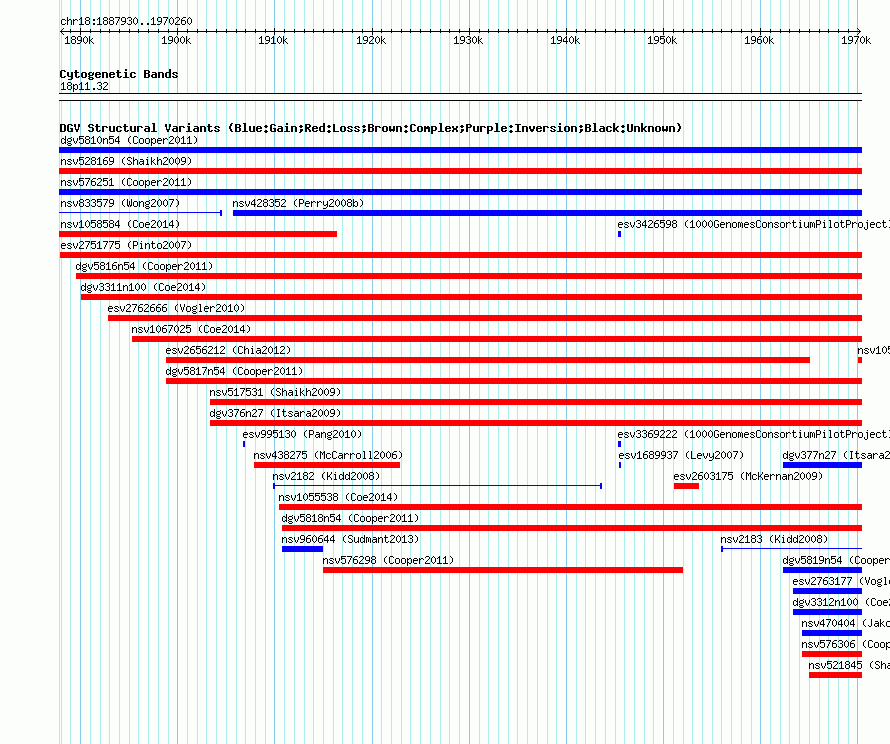Click the nsv833579 (Wong2007) label
Viewport: 890px width, 744px height.
tap(120, 203)
